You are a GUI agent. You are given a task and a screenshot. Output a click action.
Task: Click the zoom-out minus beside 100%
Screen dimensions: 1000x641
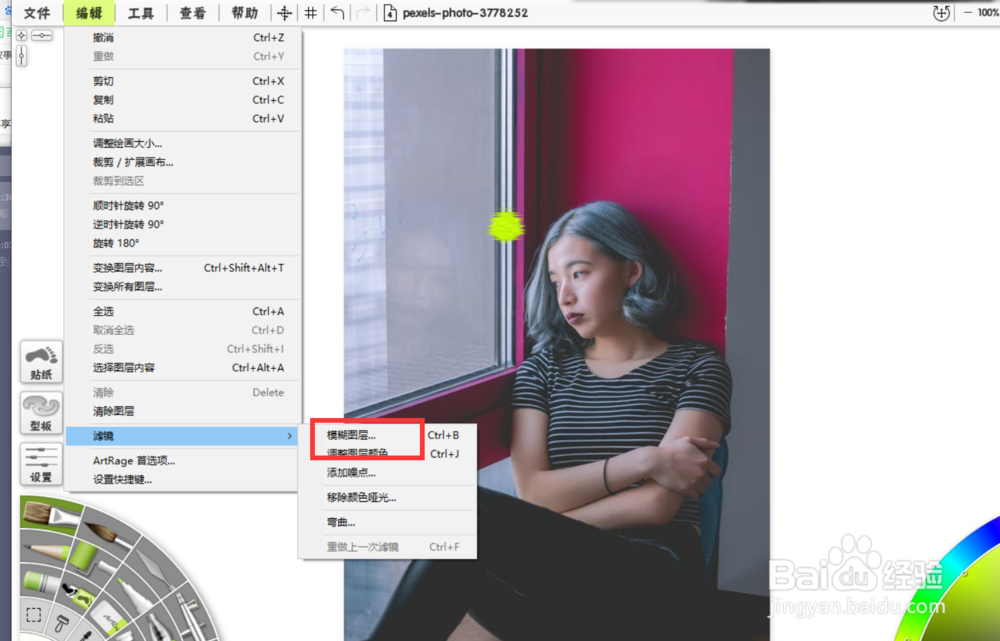coord(967,13)
